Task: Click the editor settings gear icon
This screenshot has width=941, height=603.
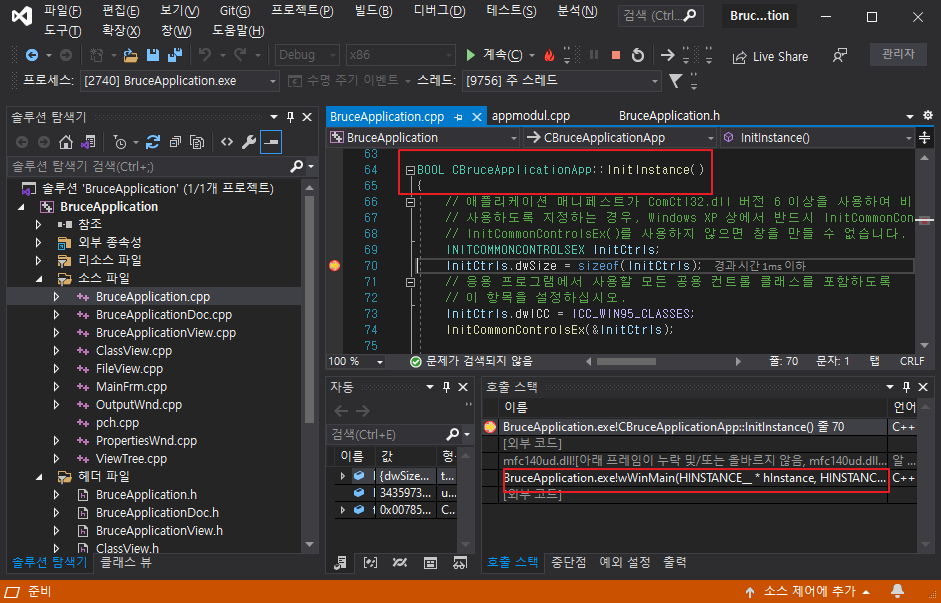Action: click(928, 115)
